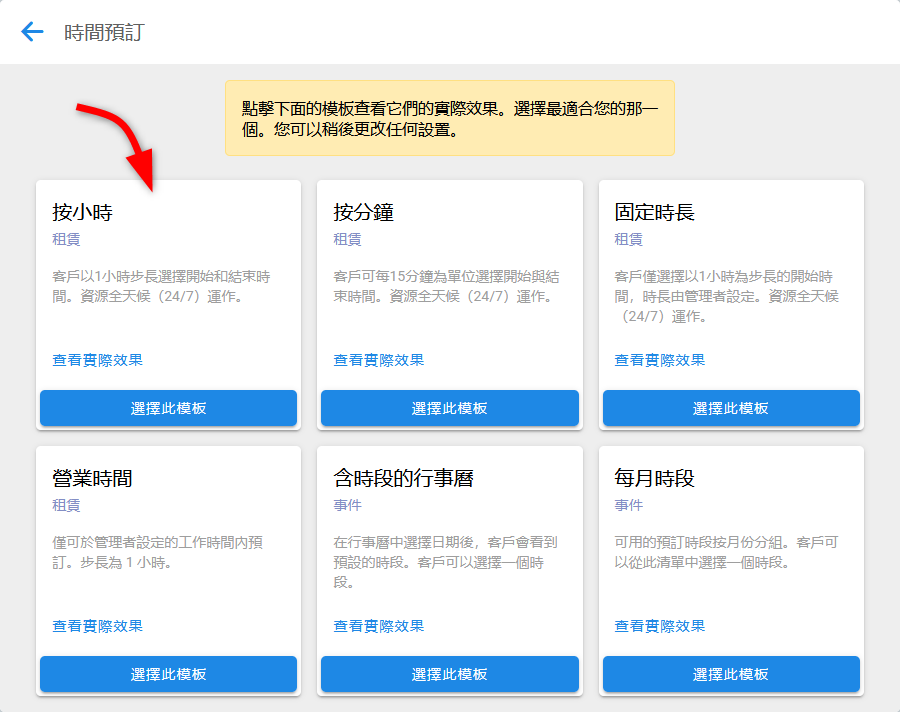Click the 營業時間 card heading
Viewport: 900px width, 712px height.
coord(92,478)
